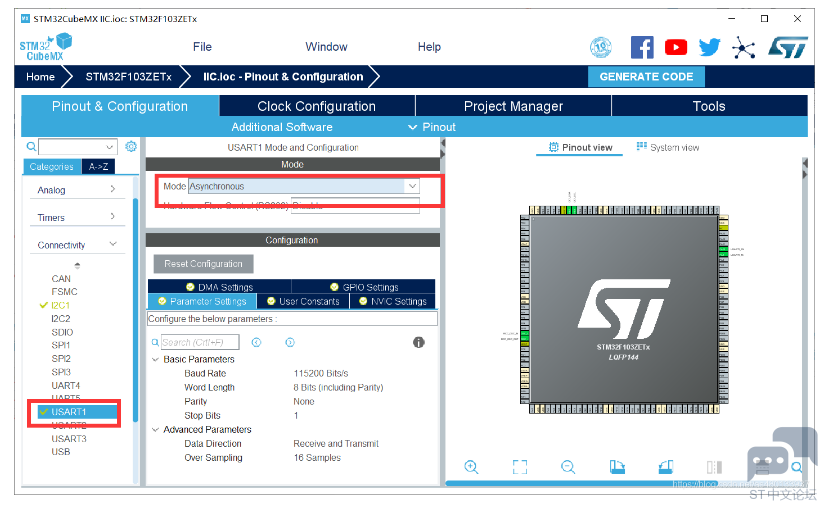Zoom in on the chip pinout
Screen dimensions: 826x510
tap(471, 467)
